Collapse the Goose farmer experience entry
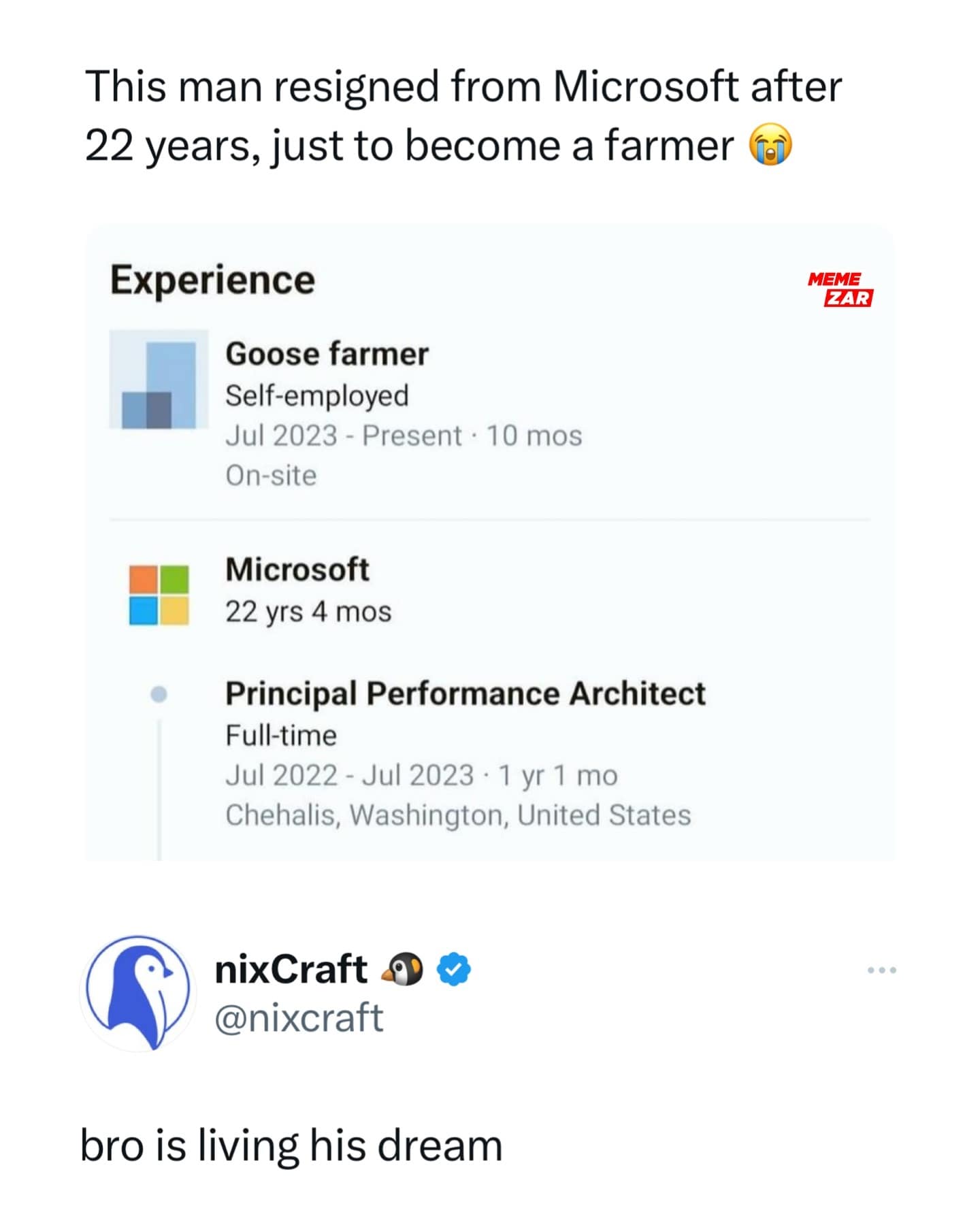Image resolution: width=980 pixels, height=1225 pixels. (329, 353)
